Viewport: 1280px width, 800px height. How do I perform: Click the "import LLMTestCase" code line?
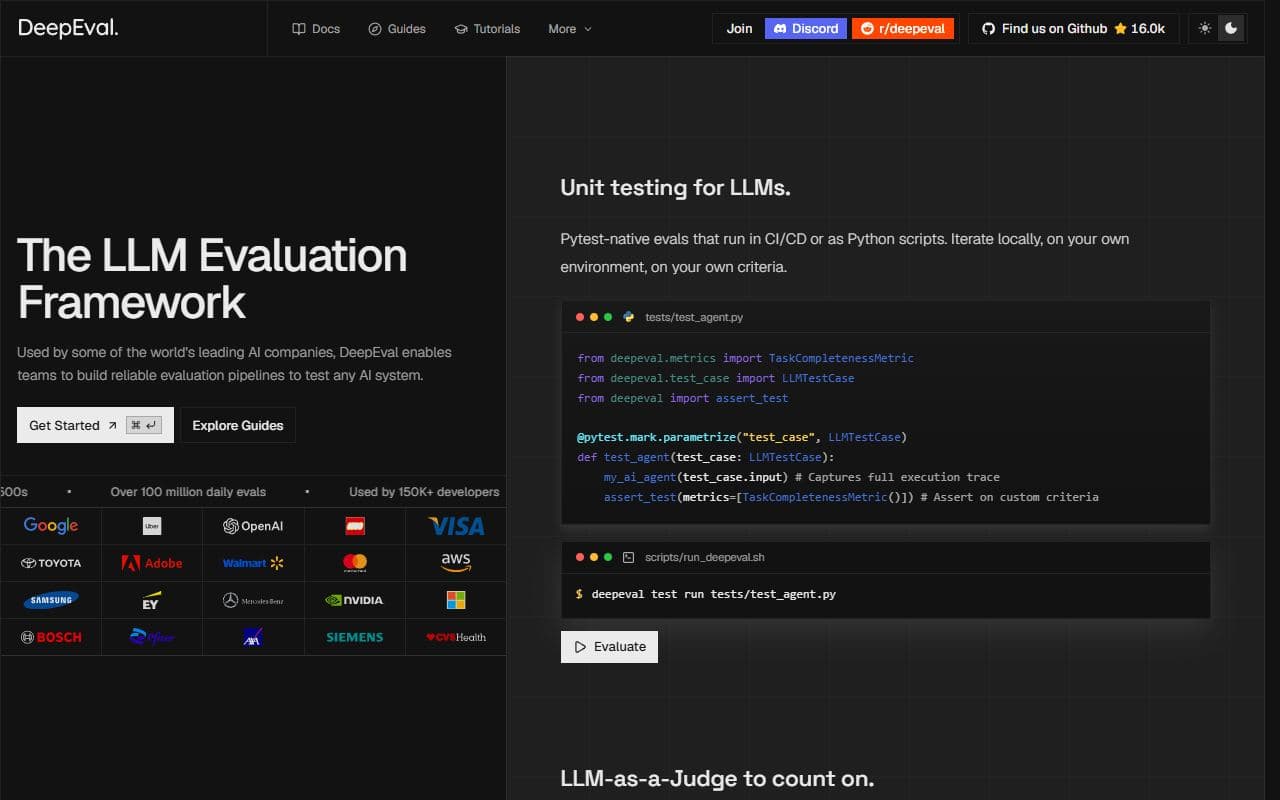716,378
